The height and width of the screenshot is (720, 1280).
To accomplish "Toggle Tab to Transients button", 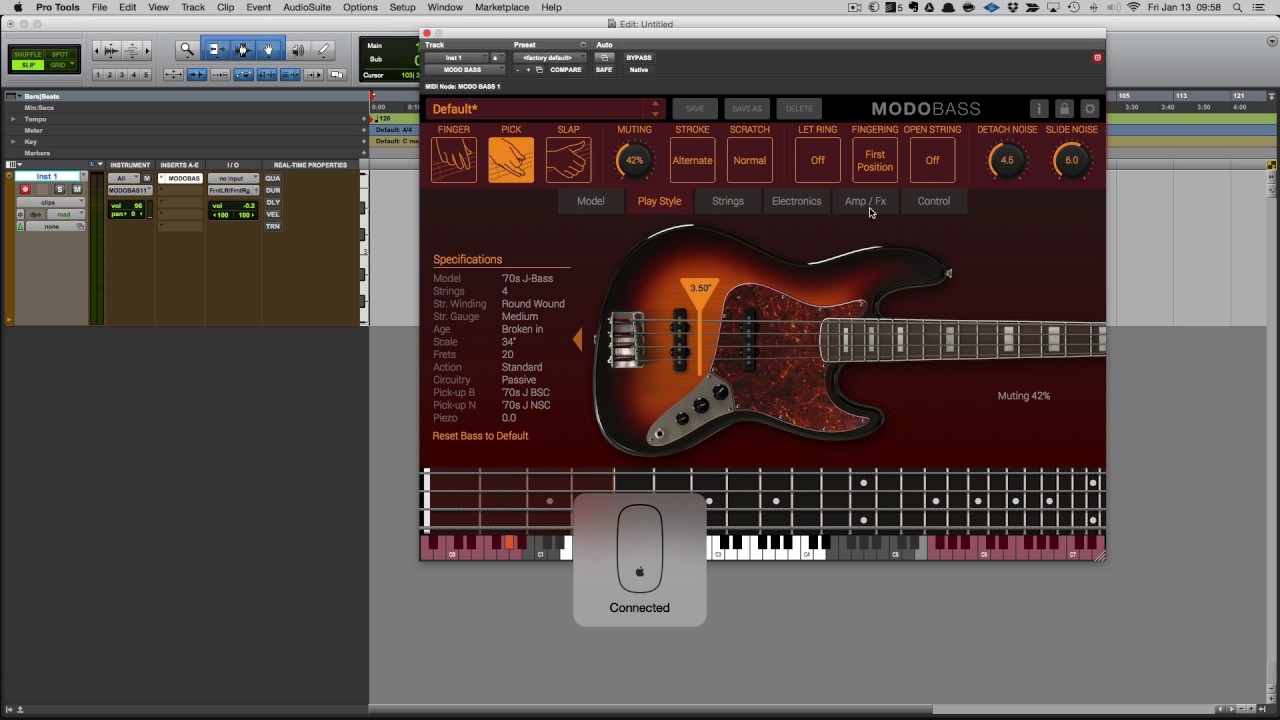I will click(x=197, y=75).
